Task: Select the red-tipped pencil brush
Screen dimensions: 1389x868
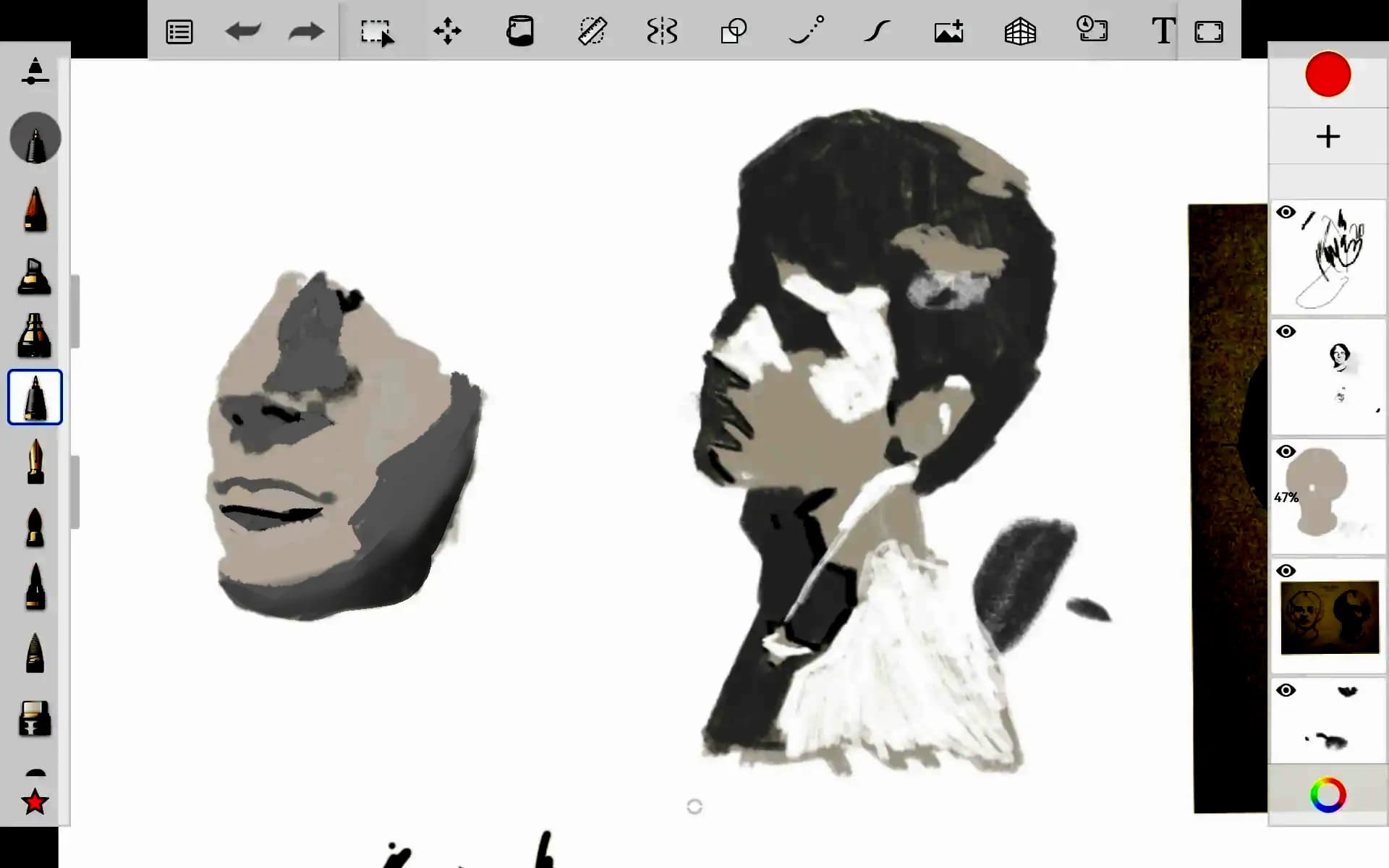Action: [35, 210]
